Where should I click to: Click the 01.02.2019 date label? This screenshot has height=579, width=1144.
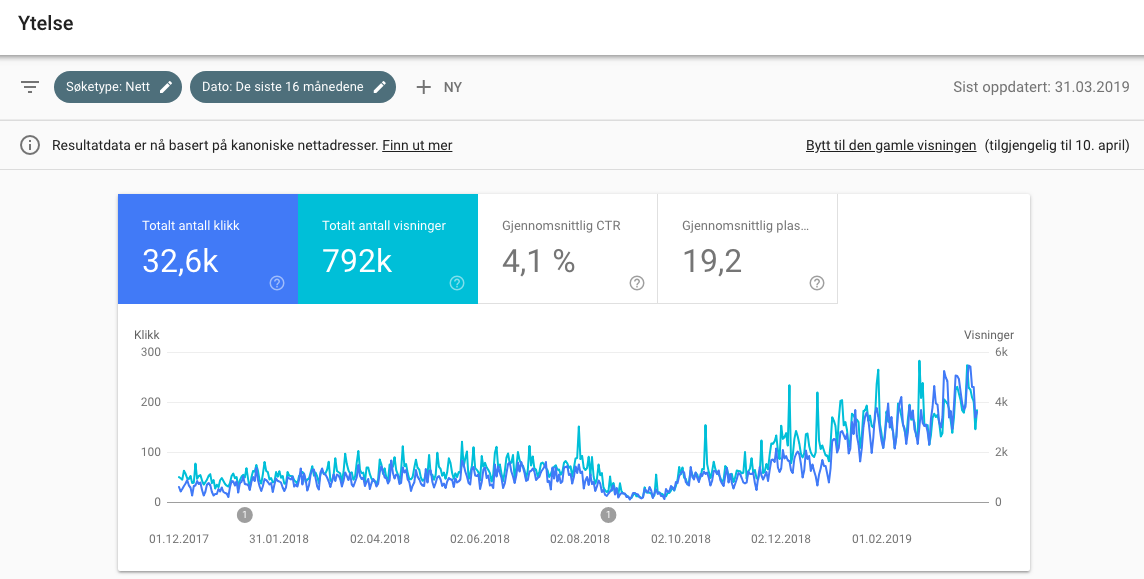881,539
